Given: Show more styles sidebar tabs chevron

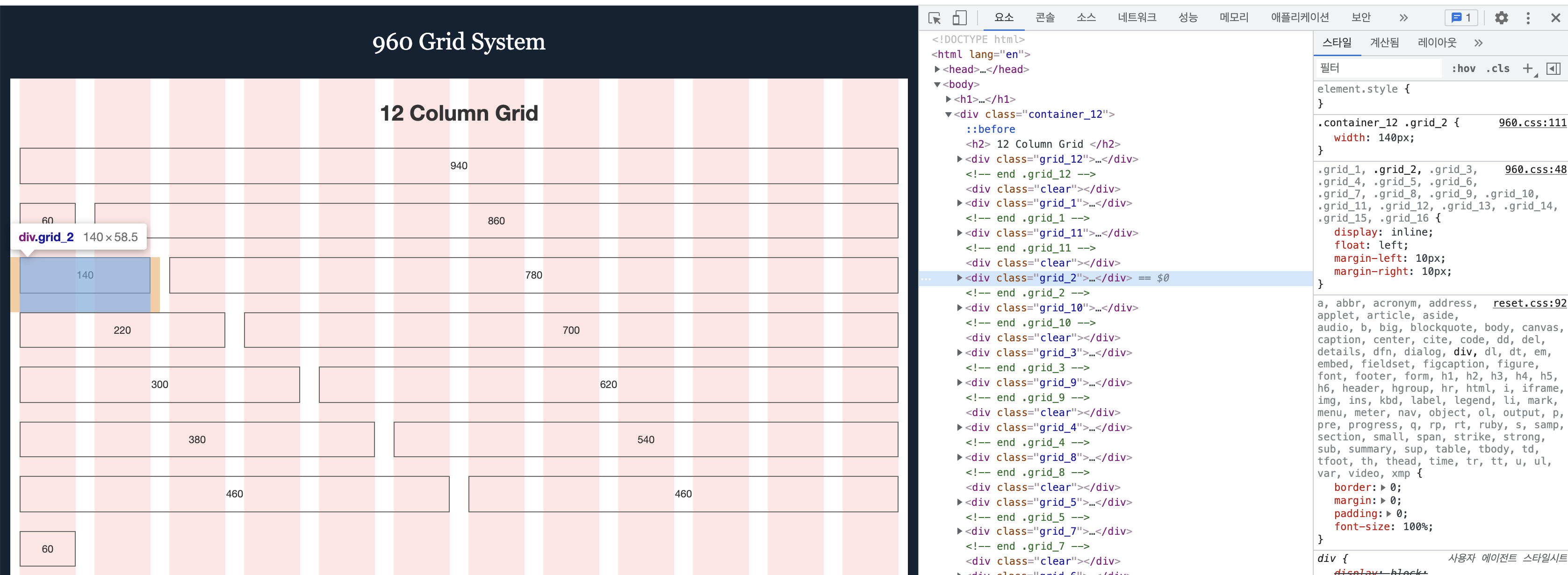Looking at the screenshot, I should pos(1479,43).
